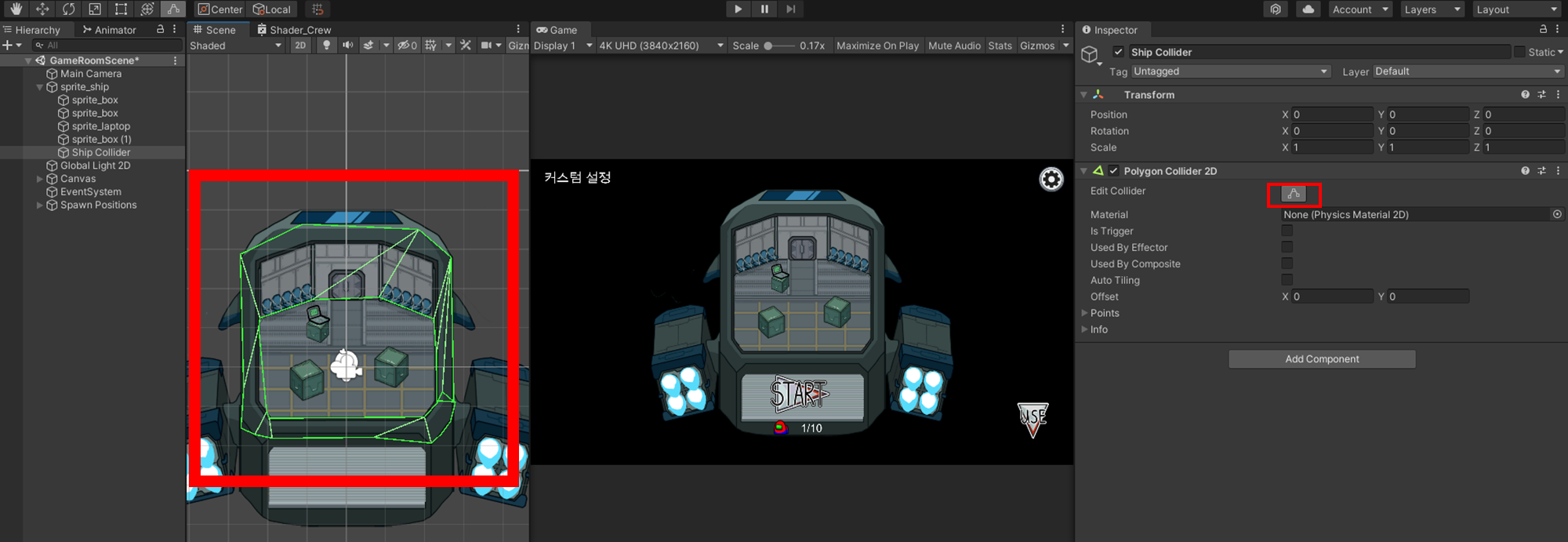This screenshot has height=542, width=1568.
Task: Toggle Center pivot mode
Action: click(220, 9)
